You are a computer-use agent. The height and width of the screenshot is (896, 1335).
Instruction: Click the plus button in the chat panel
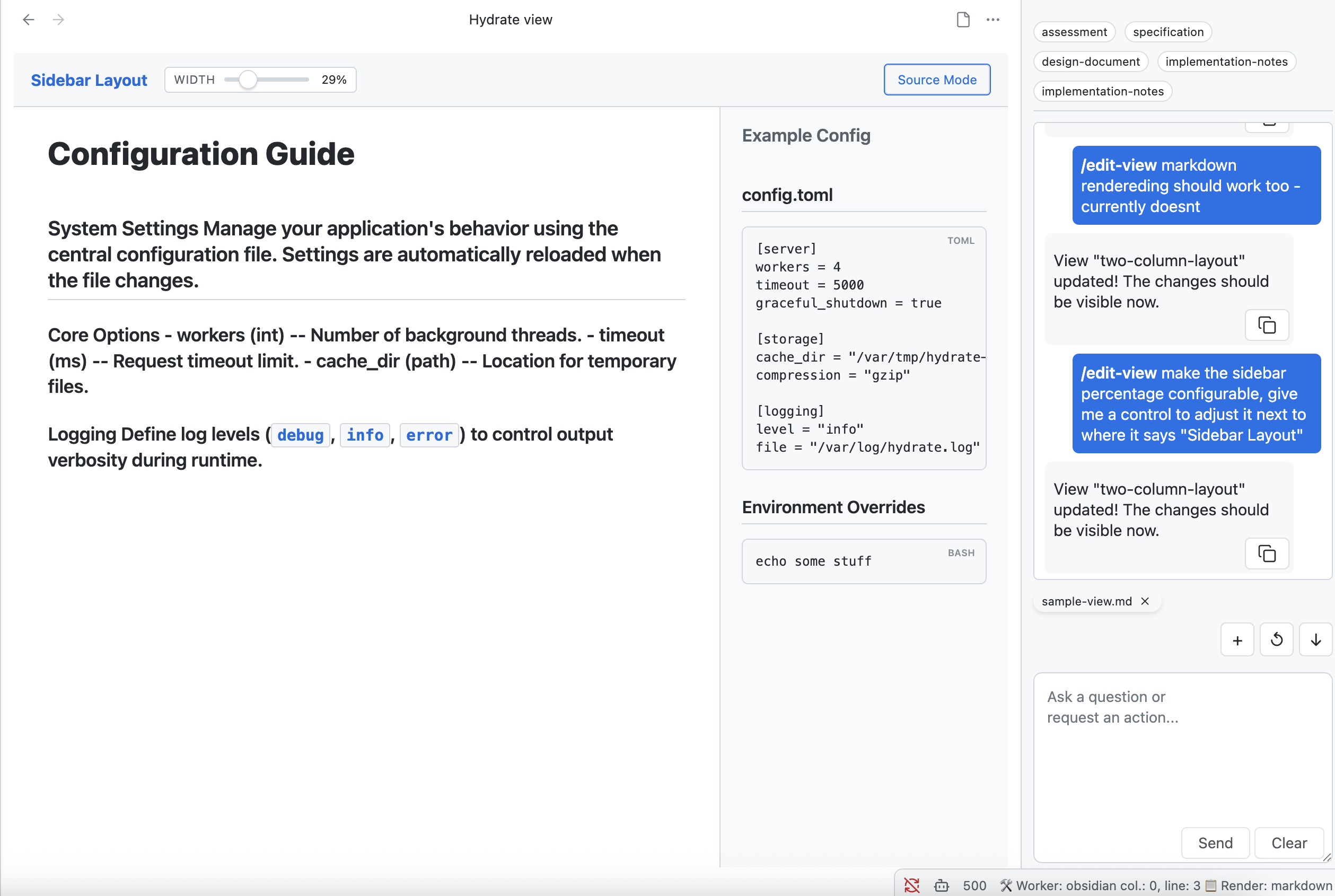coord(1237,639)
